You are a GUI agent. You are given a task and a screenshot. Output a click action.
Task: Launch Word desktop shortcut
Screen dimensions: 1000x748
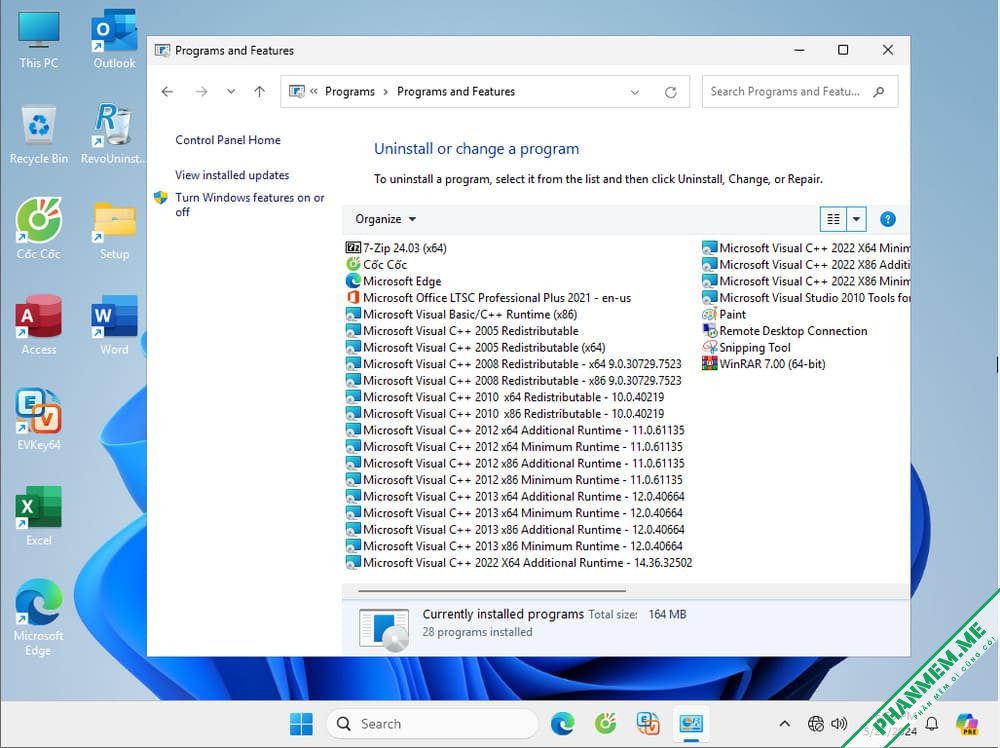click(114, 325)
